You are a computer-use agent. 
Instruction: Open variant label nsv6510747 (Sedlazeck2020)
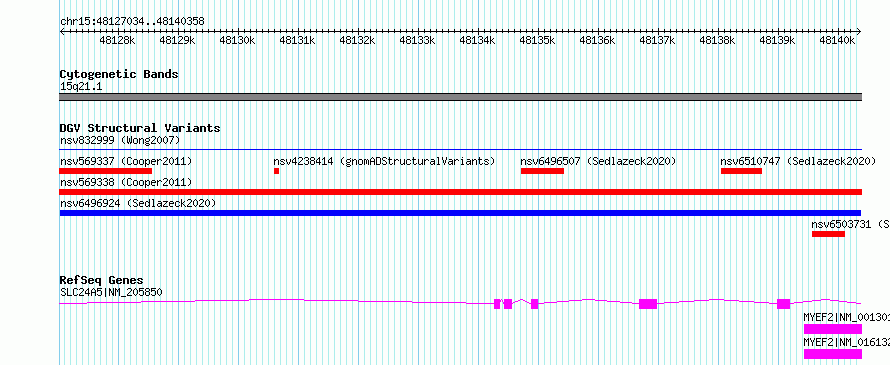click(x=799, y=161)
